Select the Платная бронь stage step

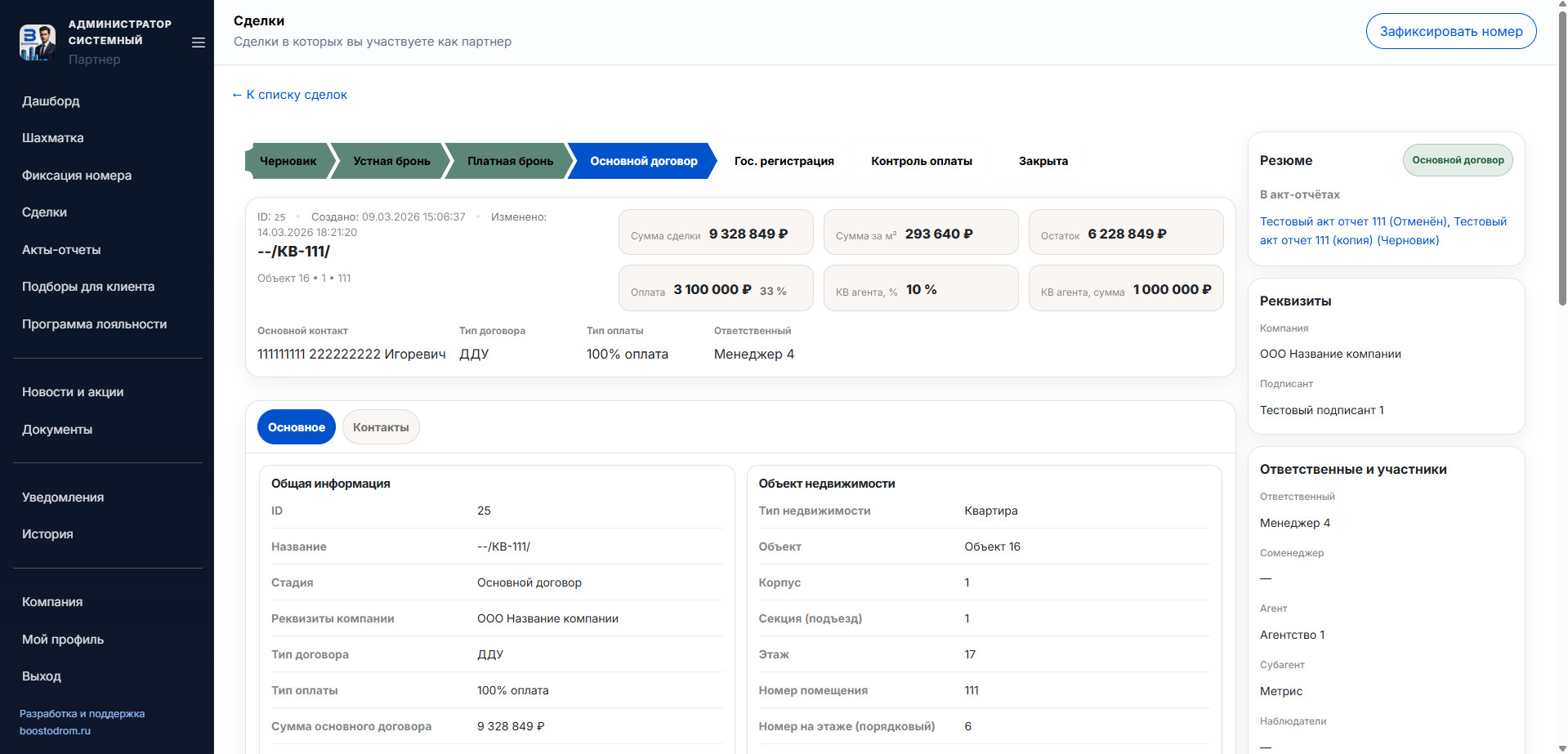click(510, 161)
